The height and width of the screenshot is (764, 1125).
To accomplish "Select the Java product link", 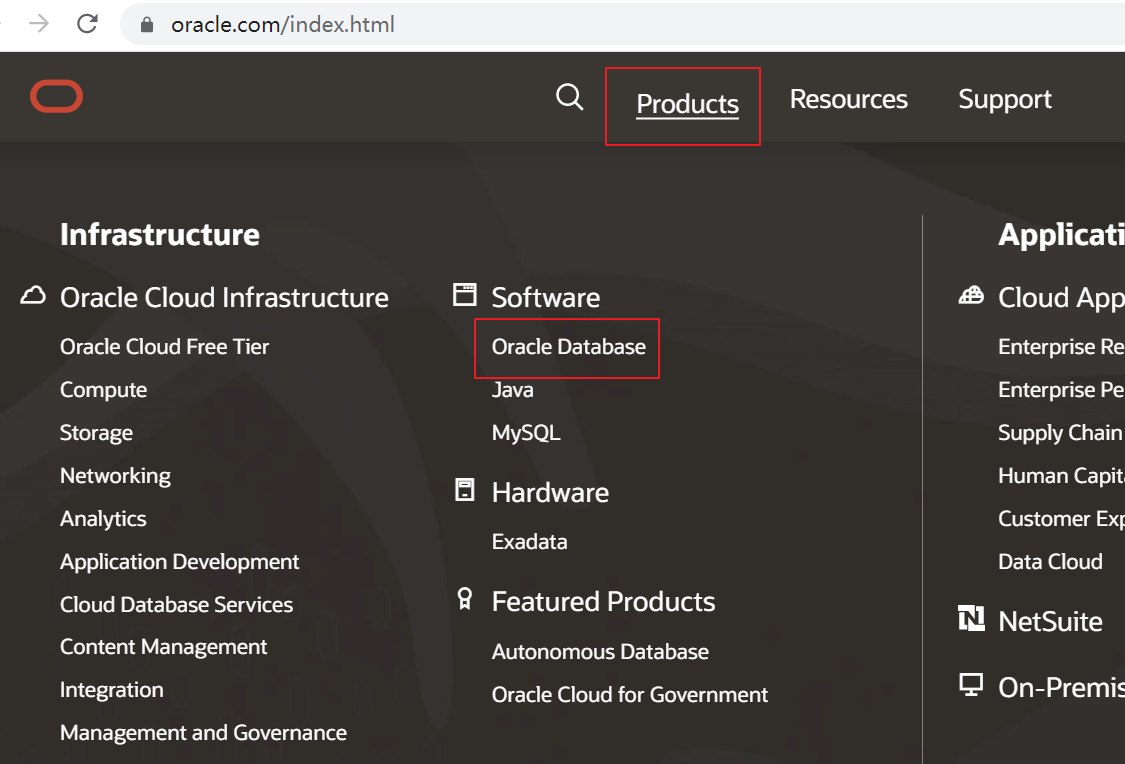I will click(511, 390).
